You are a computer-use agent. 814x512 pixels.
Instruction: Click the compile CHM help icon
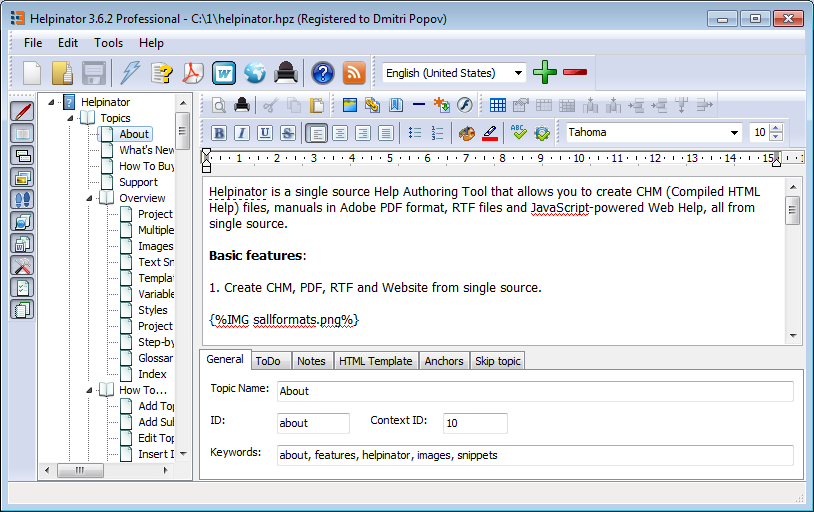130,73
